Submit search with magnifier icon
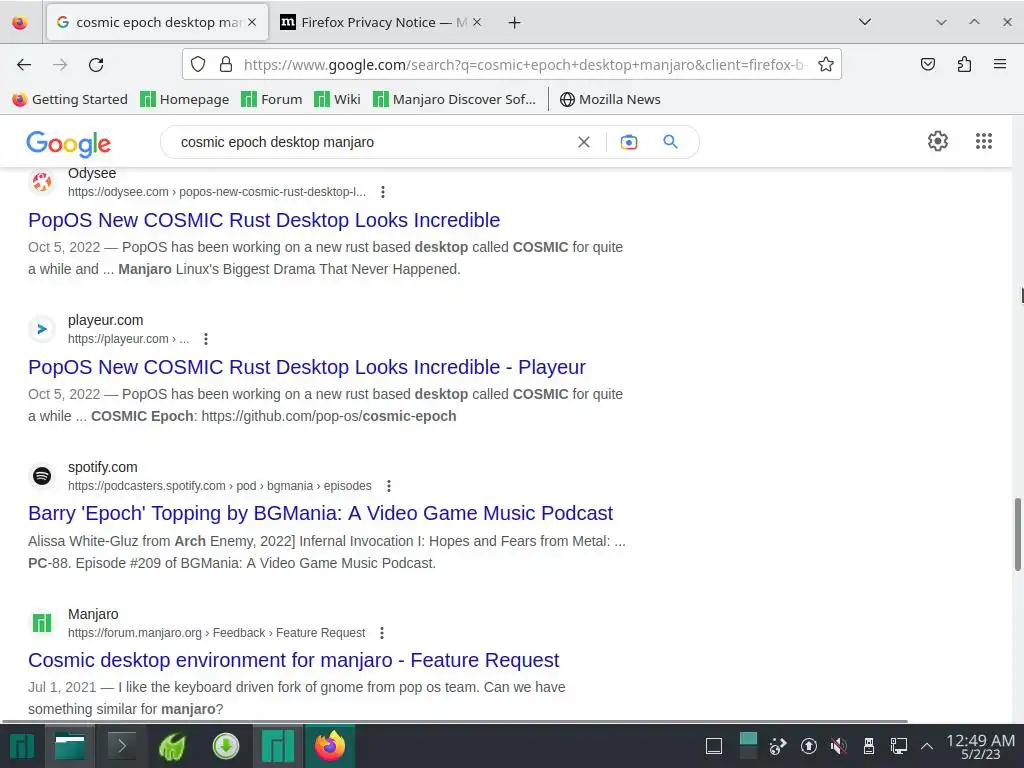Viewport: 1024px width, 768px height. pos(671,142)
